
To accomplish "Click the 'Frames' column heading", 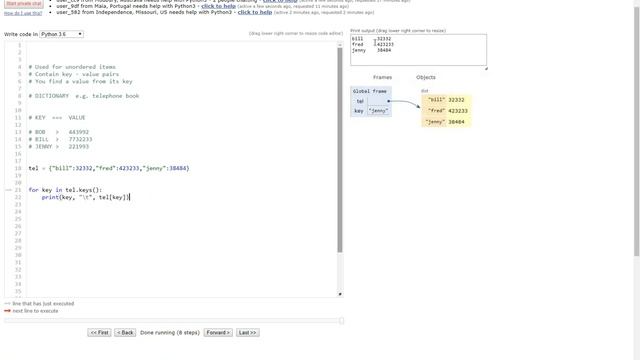I will tap(382, 77).
